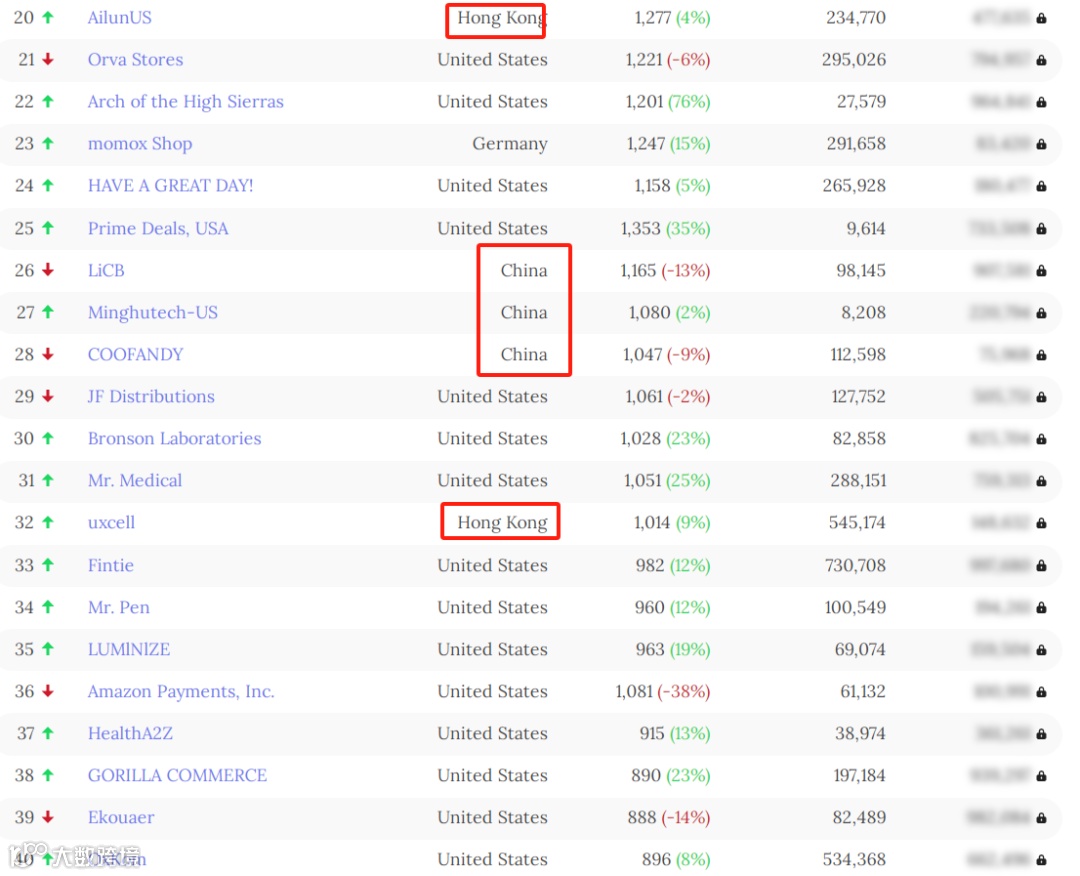This screenshot has width=1080, height=876.
Task: Click the lock icon in Mr. Pen row
Action: pos(1041,608)
